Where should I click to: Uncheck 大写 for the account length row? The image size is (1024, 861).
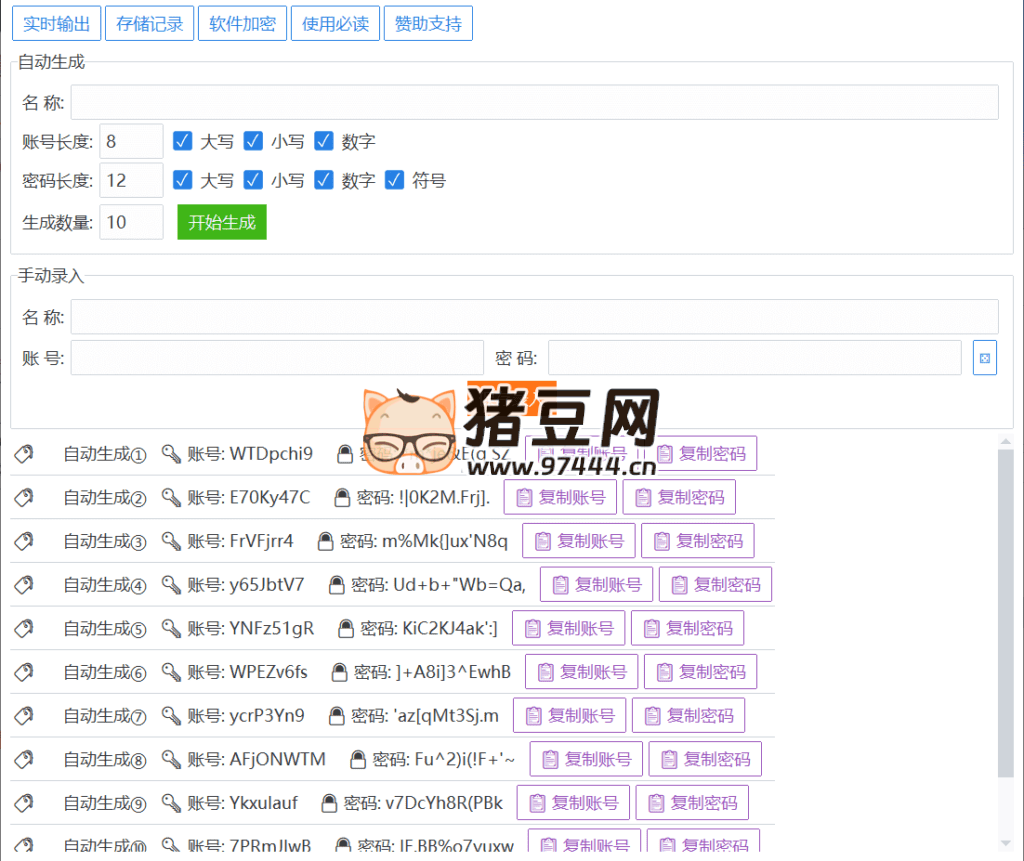click(182, 141)
